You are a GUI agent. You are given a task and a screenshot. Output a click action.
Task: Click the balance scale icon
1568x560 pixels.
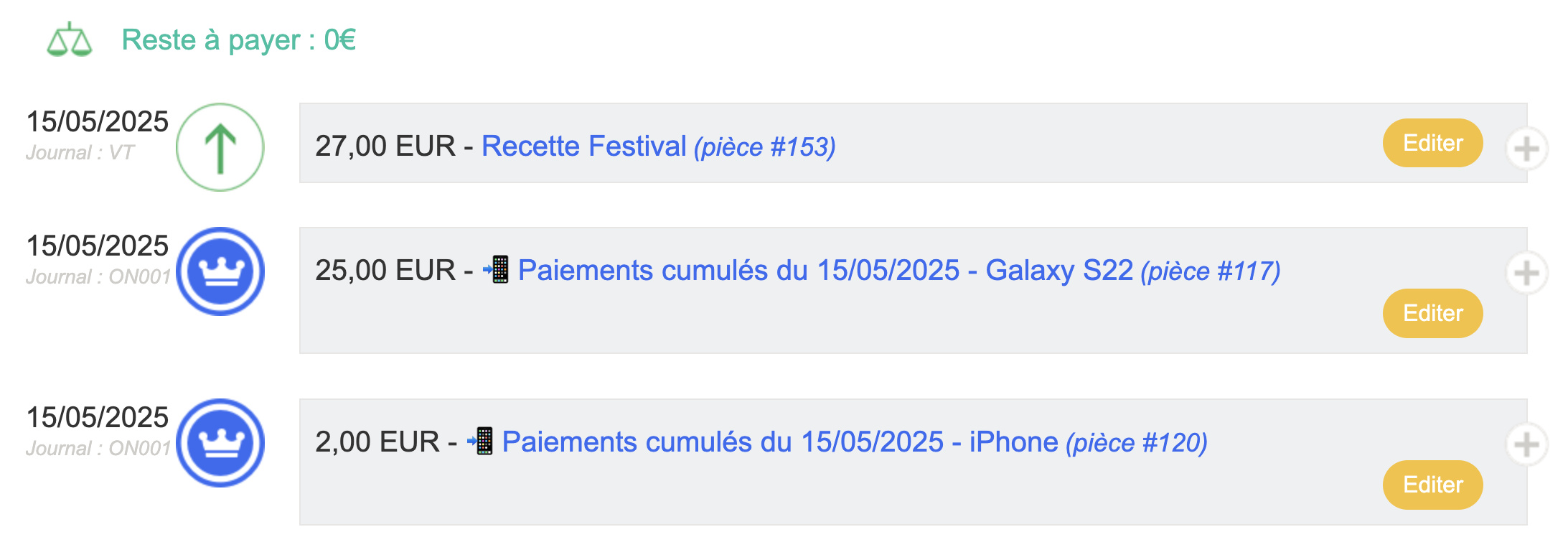(69, 39)
